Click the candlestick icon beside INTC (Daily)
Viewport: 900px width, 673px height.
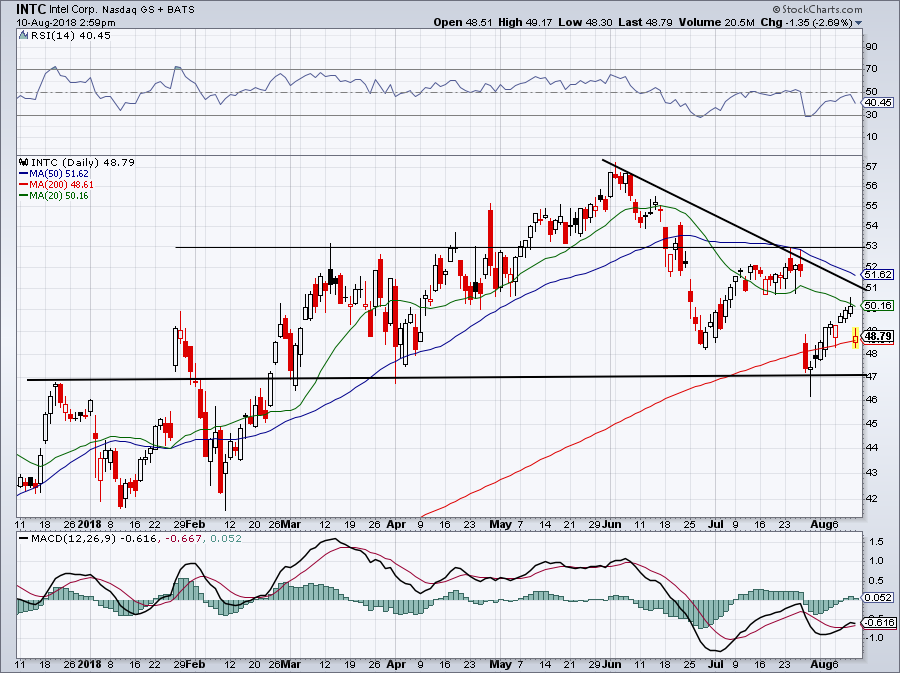point(24,162)
